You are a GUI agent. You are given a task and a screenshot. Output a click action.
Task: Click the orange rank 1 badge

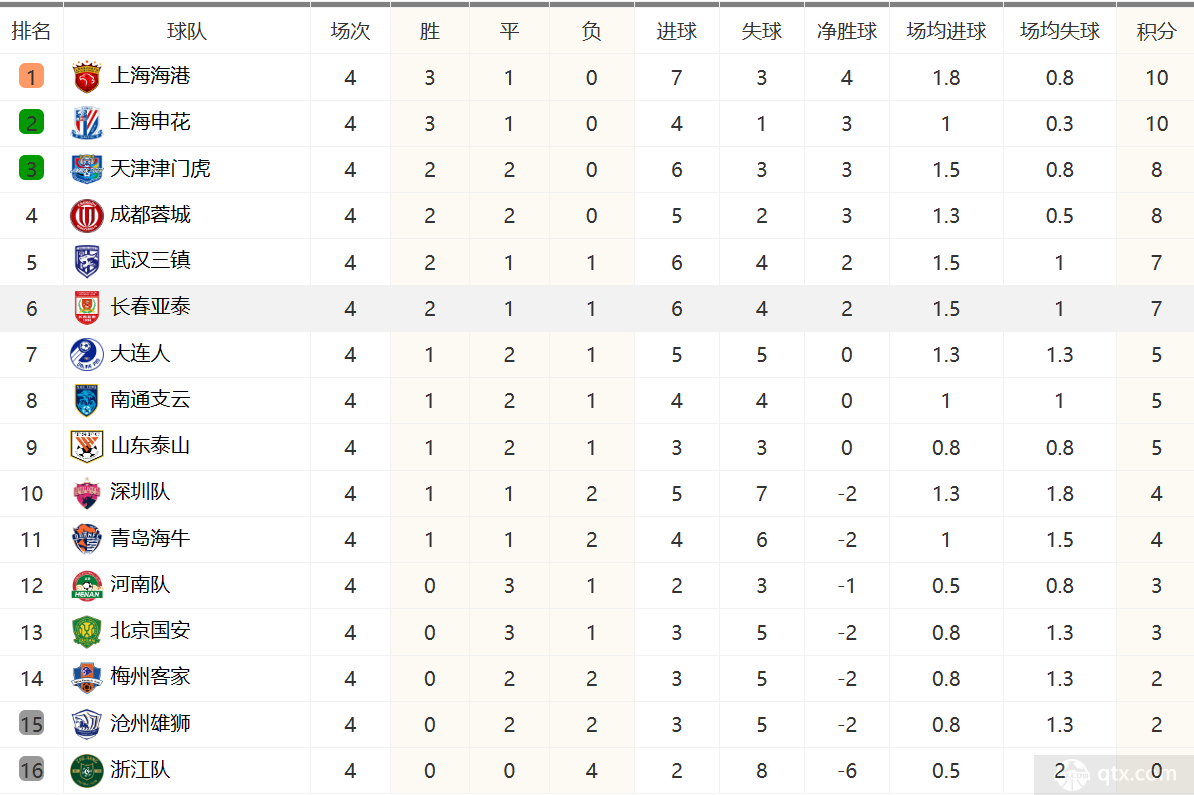31,76
